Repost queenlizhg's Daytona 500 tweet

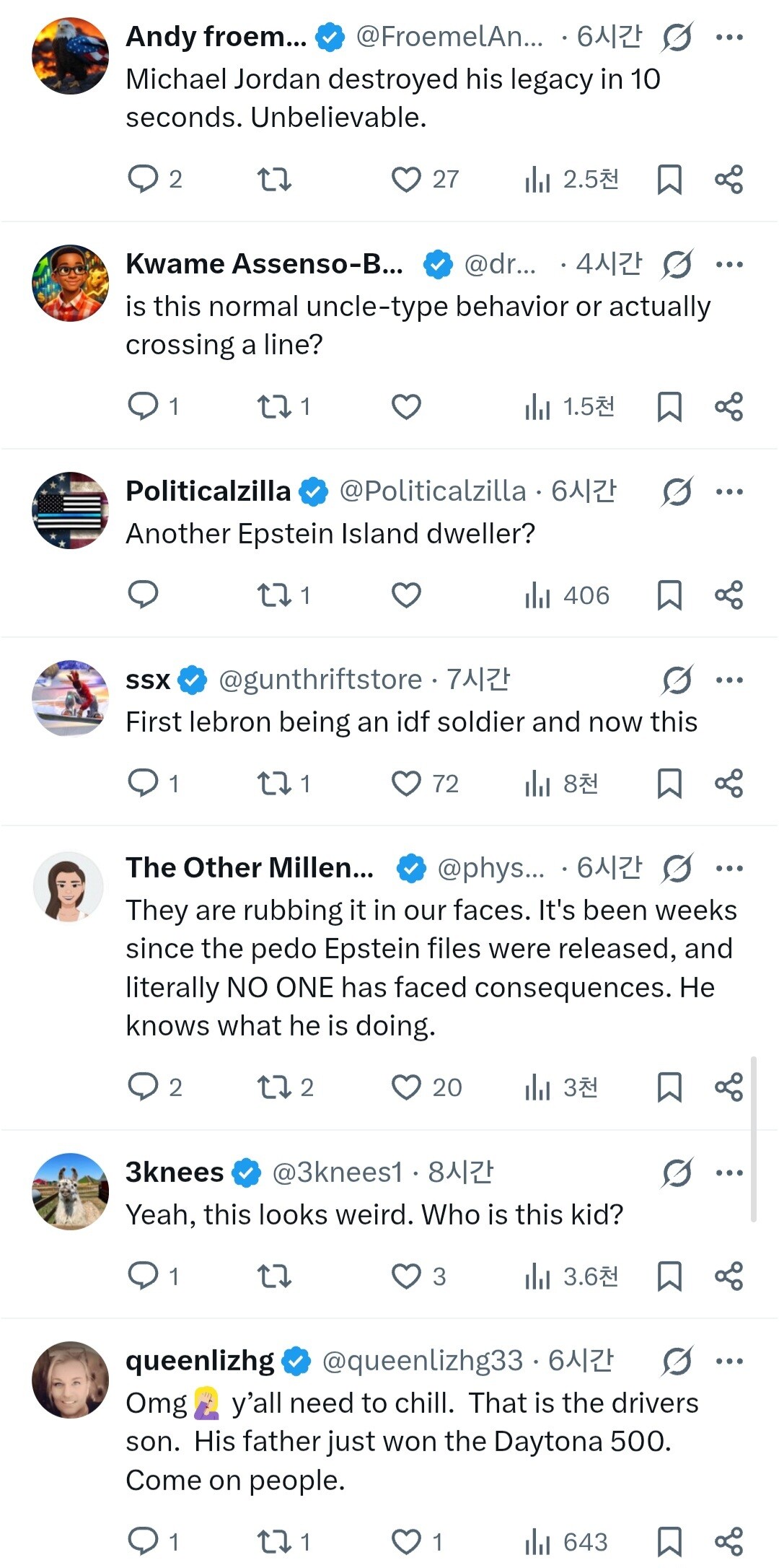point(275,1542)
